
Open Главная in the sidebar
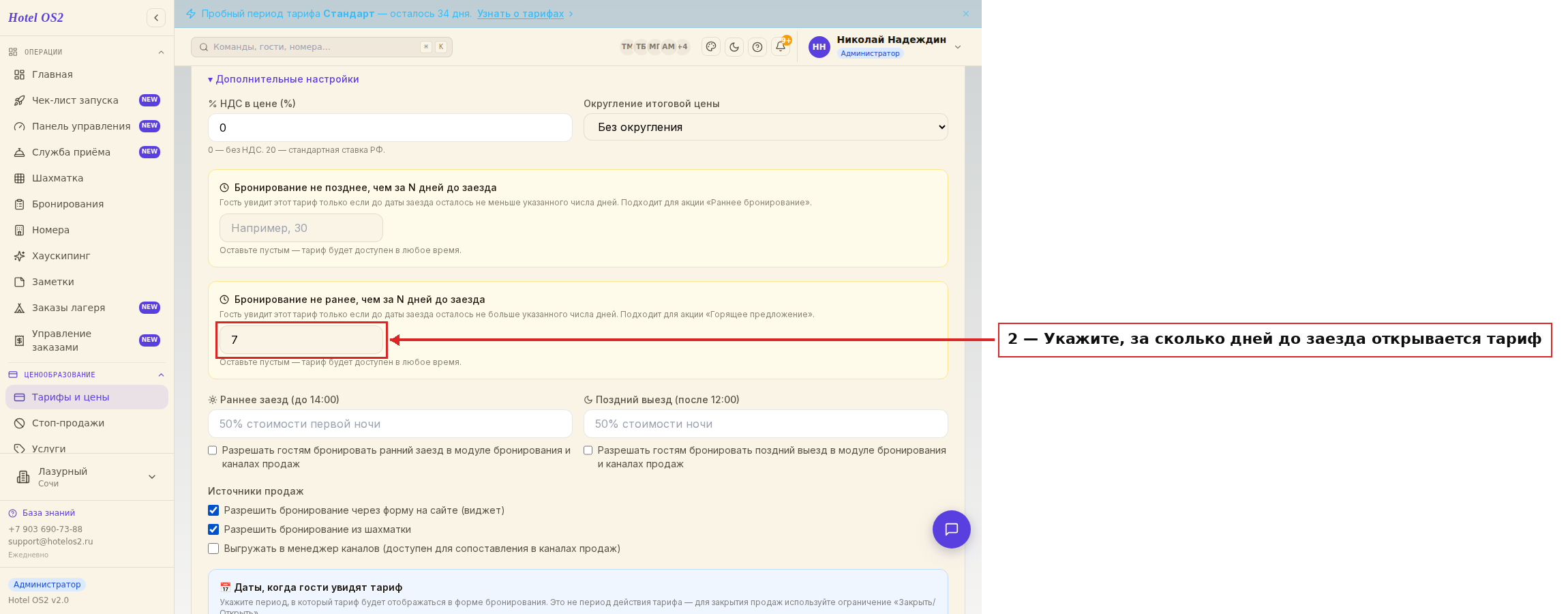tap(87, 74)
